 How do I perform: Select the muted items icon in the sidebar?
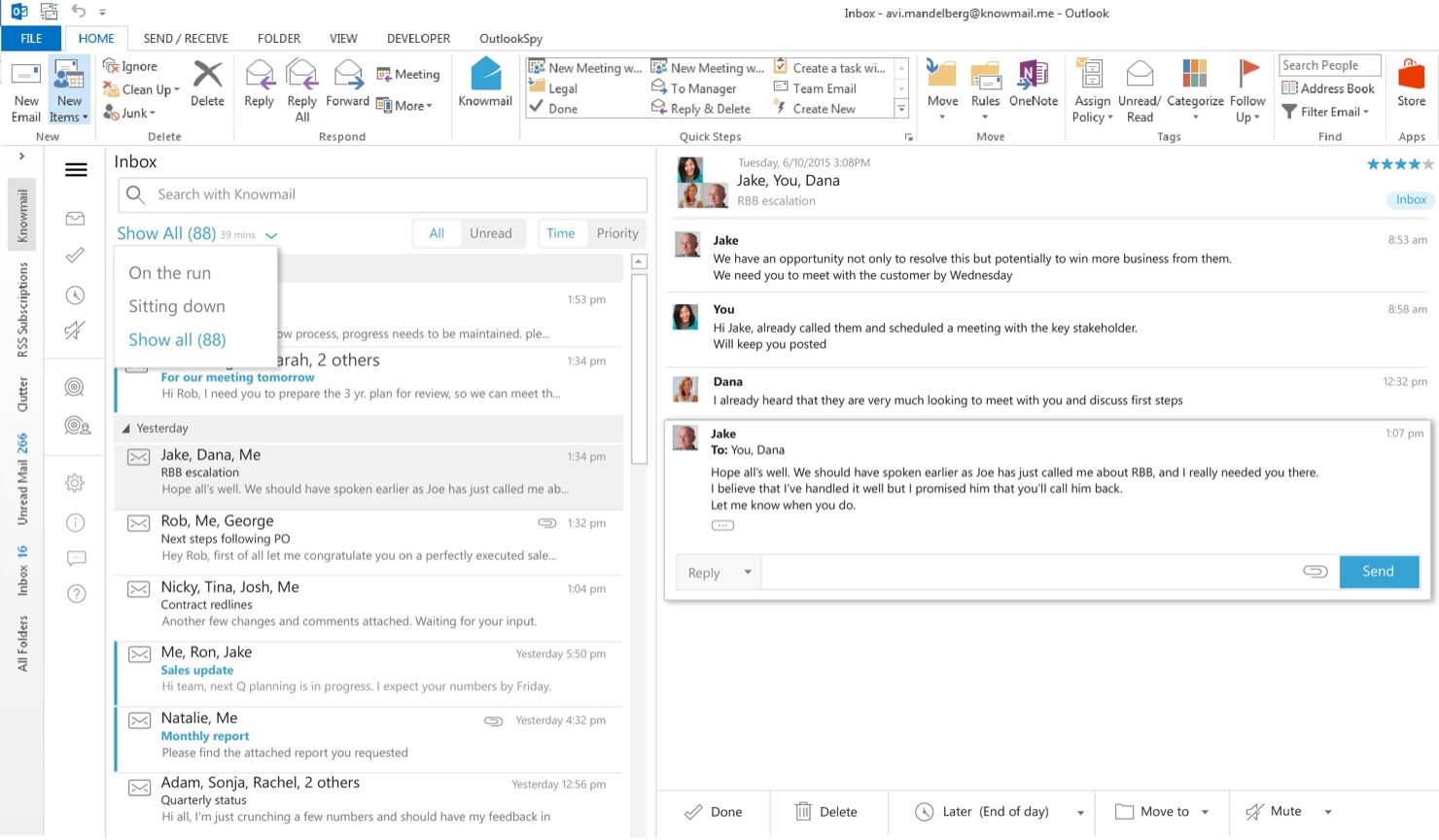pyautogui.click(x=75, y=330)
